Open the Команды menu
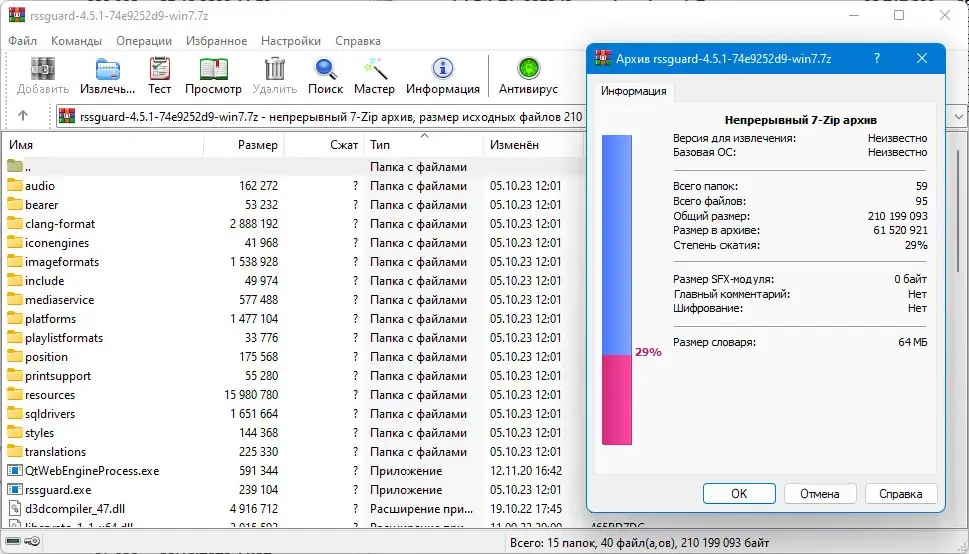This screenshot has height=554, width=969. click(76, 41)
